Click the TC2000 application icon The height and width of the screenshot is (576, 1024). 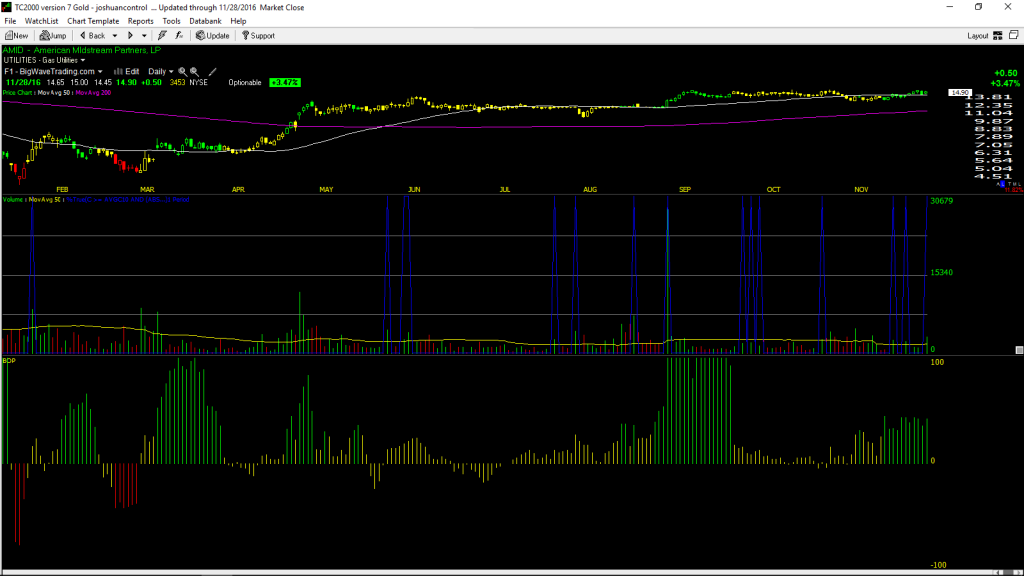pos(7,7)
